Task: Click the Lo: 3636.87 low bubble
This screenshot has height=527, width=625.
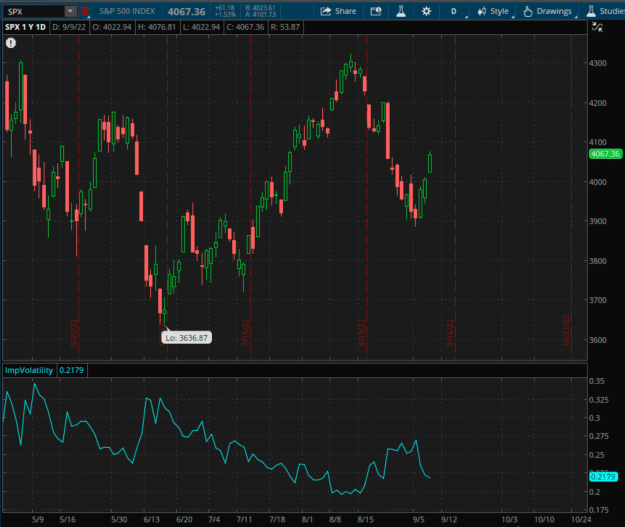Action: pyautogui.click(x=186, y=338)
